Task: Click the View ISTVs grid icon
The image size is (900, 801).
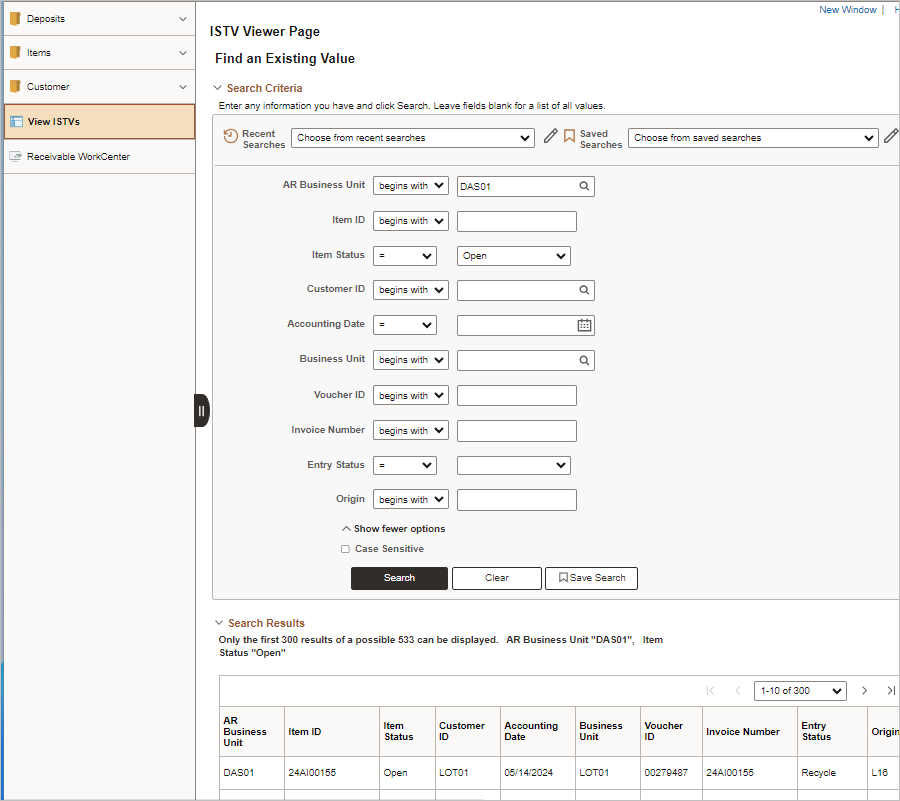Action: coord(17,122)
